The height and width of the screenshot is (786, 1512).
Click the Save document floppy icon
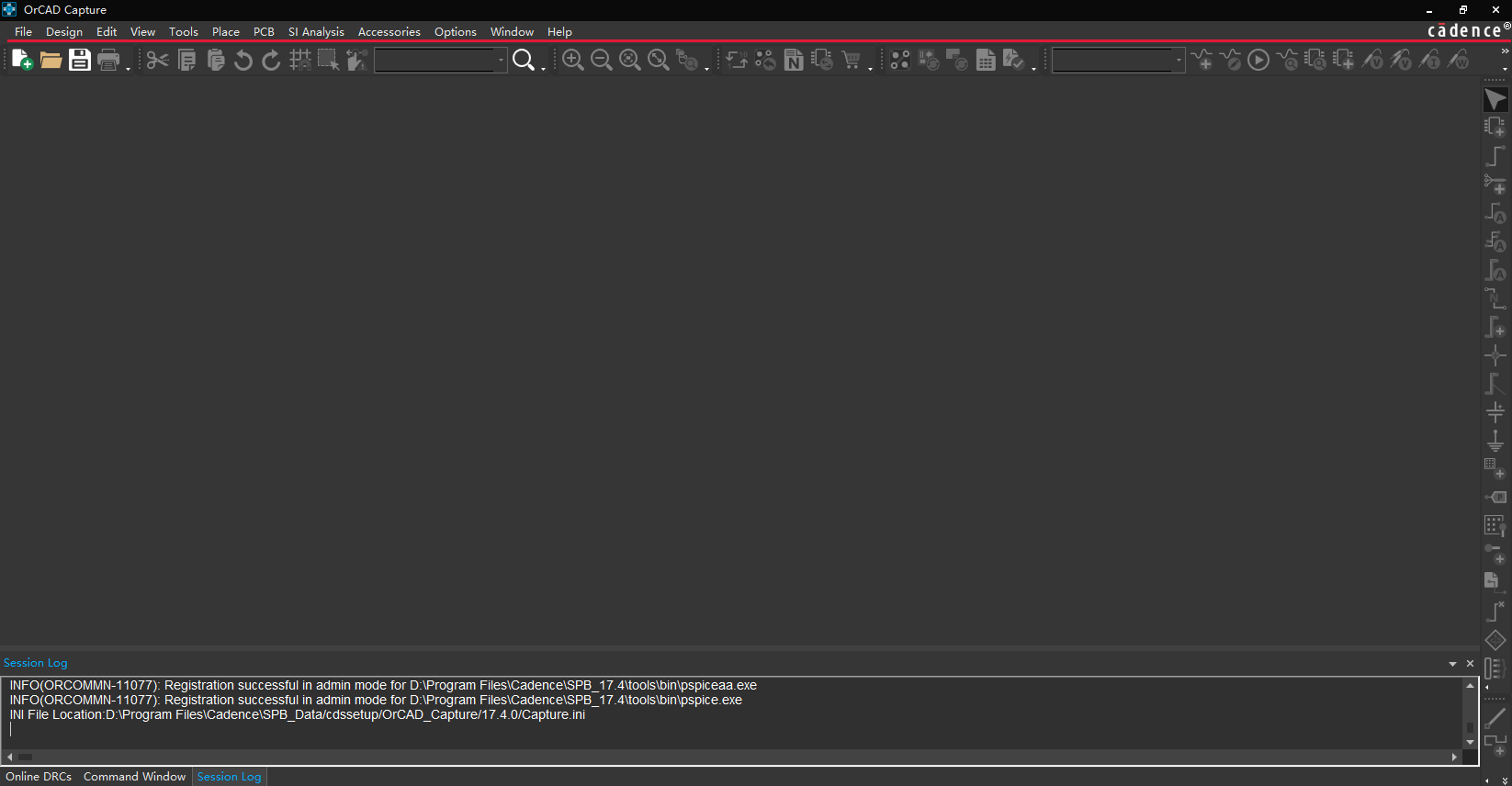tap(80, 61)
